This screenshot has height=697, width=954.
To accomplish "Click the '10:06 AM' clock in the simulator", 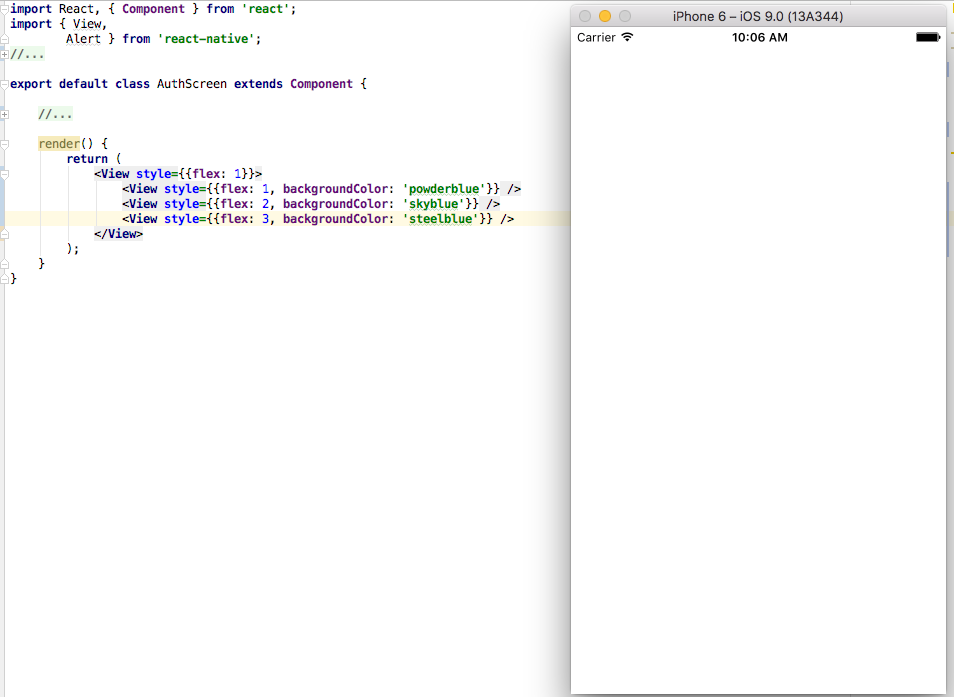I will (x=759, y=37).
